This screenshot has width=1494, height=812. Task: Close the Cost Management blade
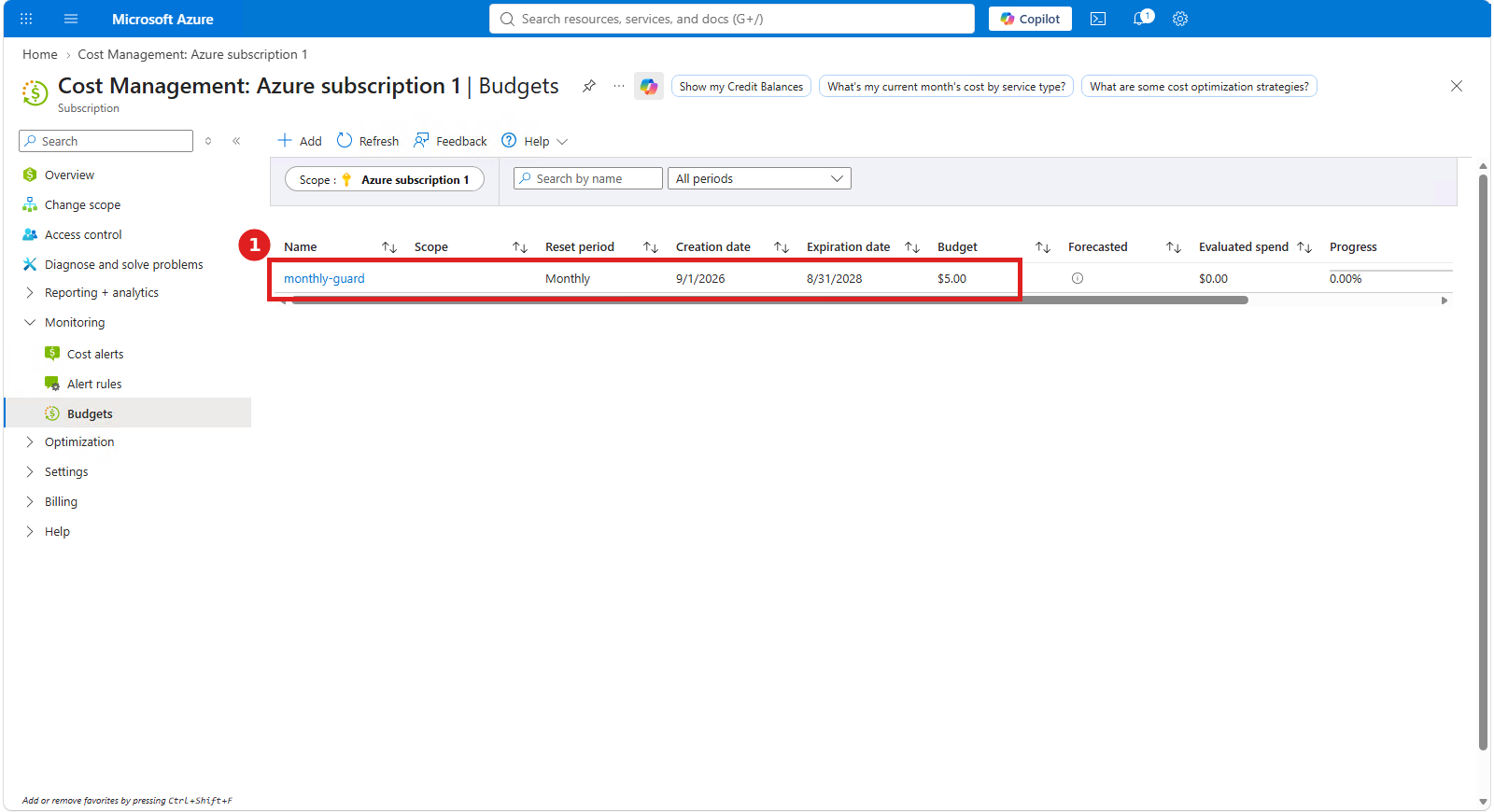[1457, 86]
